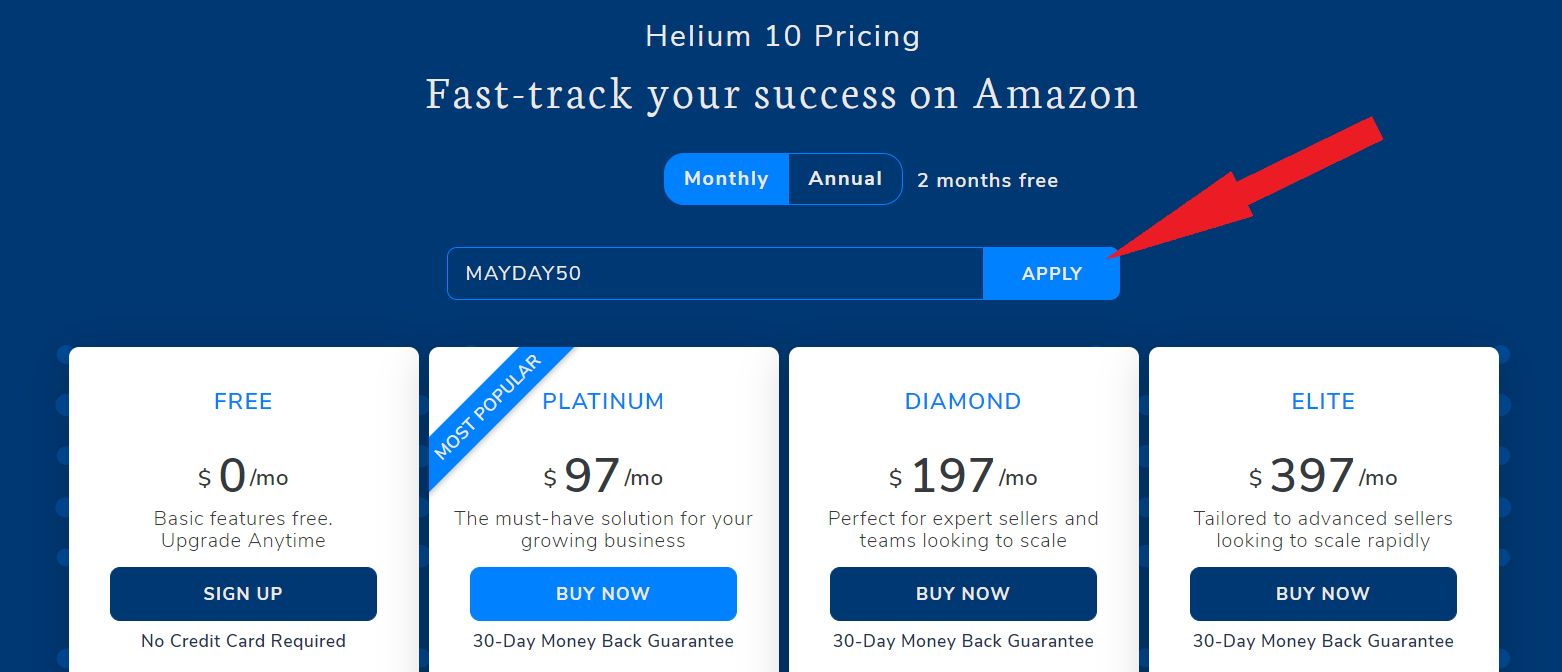Click the FREE plan title
The image size is (1562, 672).
[x=243, y=401]
